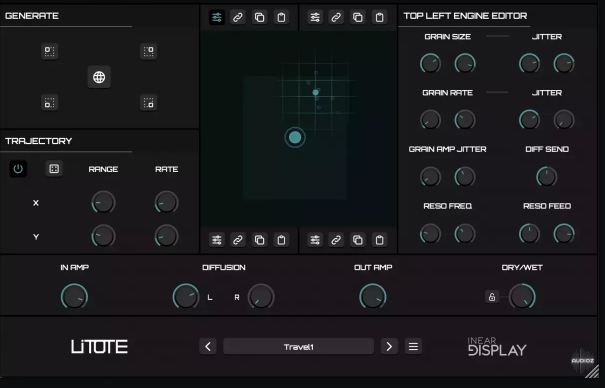Screen dimensions: 605x388
Task: Toggle bottom left engine link icon
Action: tap(238, 240)
